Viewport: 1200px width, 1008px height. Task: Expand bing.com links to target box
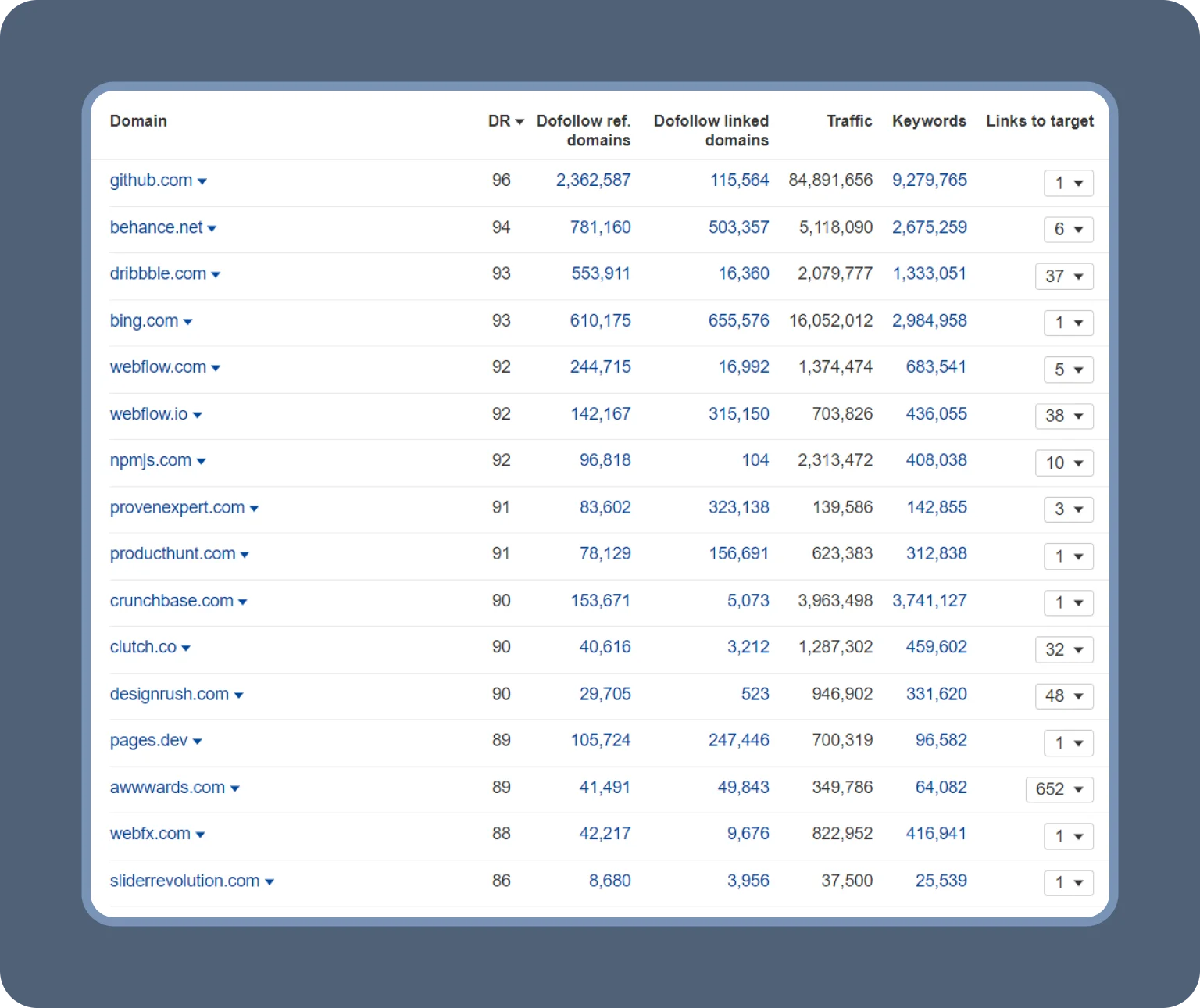pos(1069,323)
